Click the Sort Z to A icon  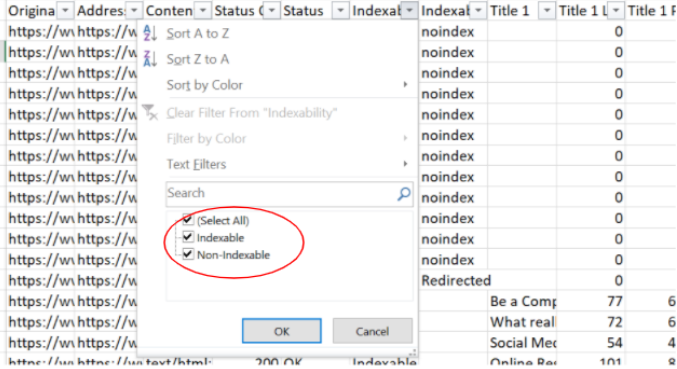tap(150, 59)
